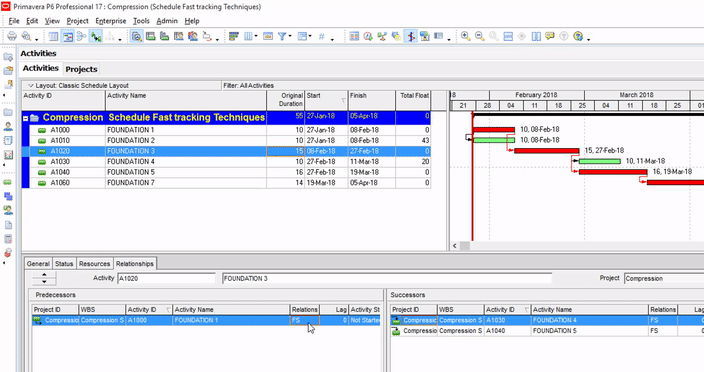Click the hash renumber icon

[321, 36]
